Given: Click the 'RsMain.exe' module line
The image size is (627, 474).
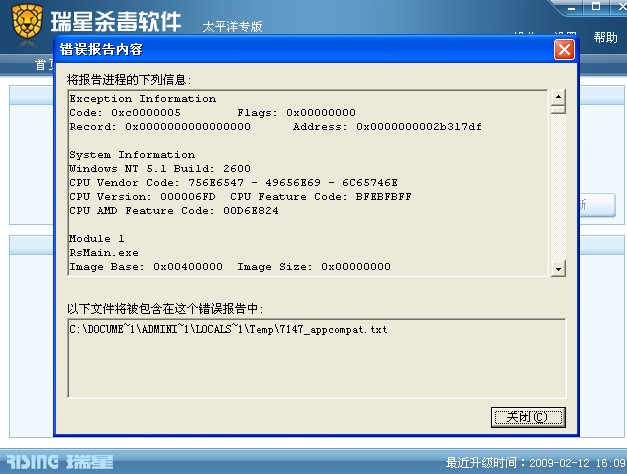Looking at the screenshot, I should (104, 253).
